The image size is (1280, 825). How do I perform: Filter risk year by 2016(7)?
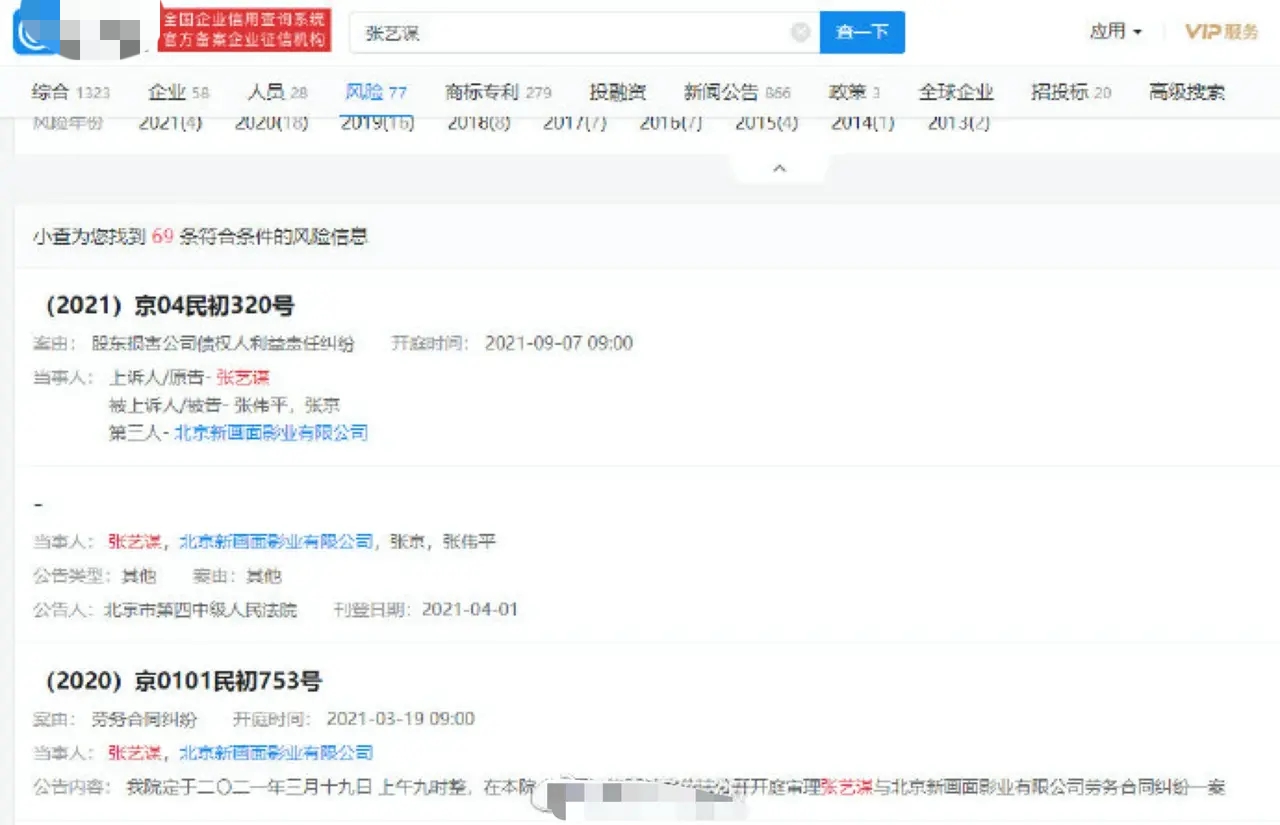[x=671, y=123]
